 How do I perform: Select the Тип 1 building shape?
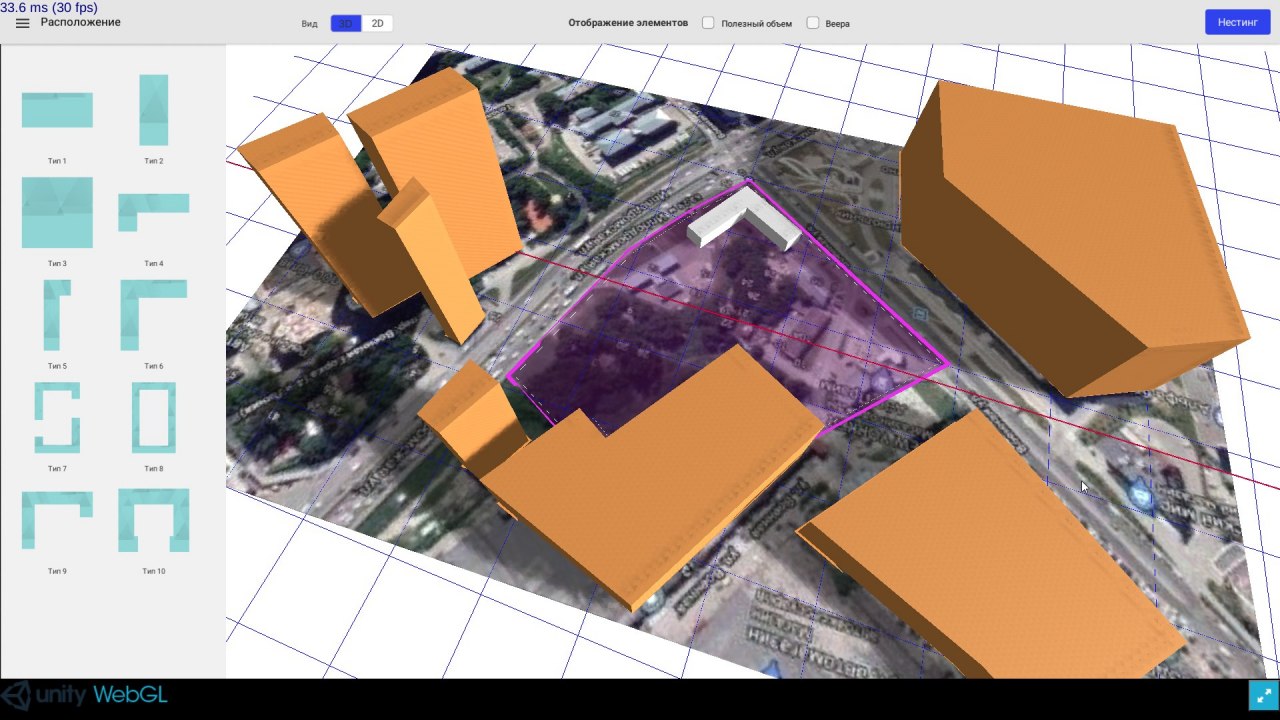tap(57, 110)
